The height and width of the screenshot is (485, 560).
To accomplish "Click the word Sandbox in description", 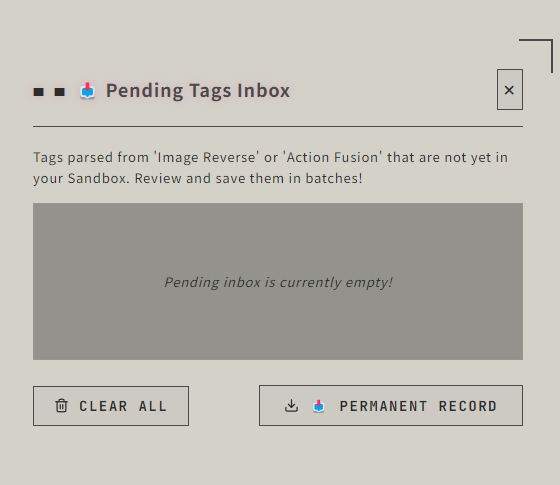I will (99, 178).
